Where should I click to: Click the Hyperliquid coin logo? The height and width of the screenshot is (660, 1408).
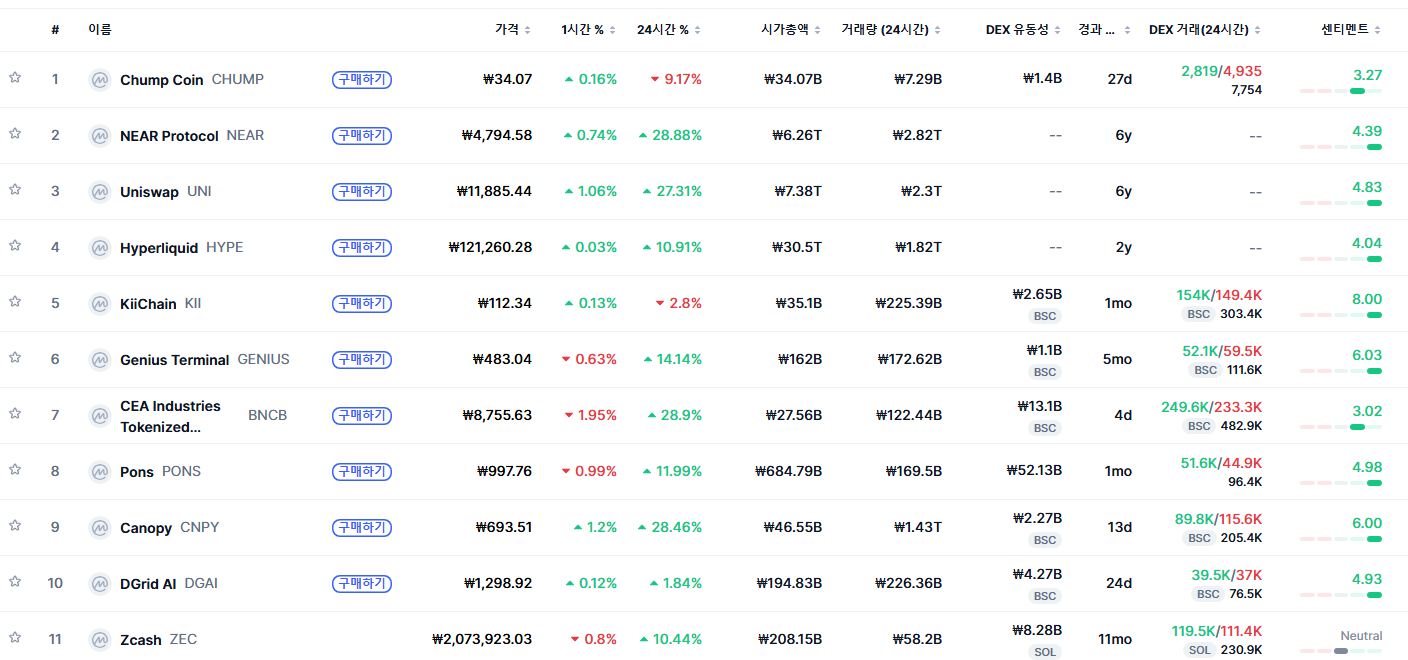[99, 248]
